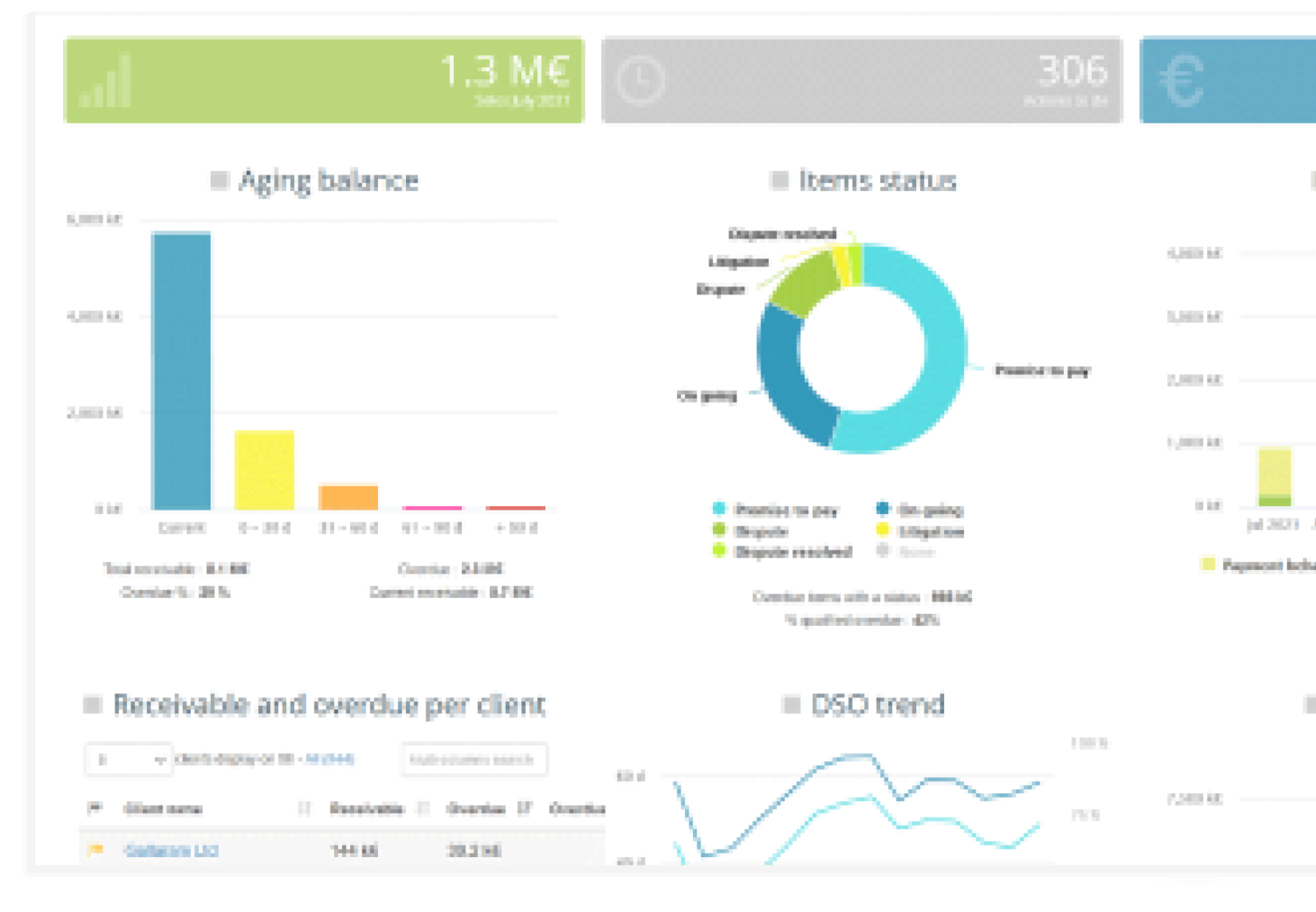Open the clients-per-page dropdown

click(x=128, y=760)
